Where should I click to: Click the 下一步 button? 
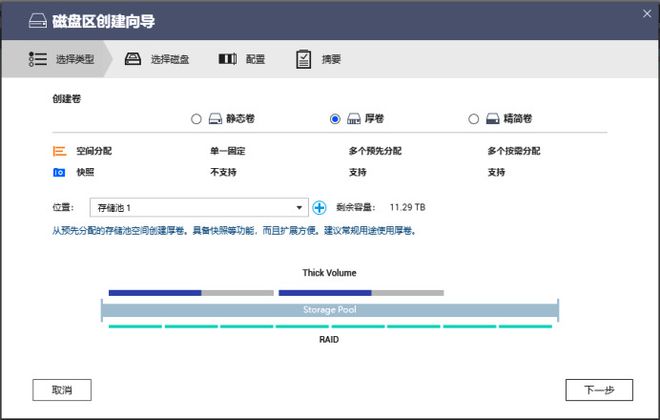coord(599,390)
